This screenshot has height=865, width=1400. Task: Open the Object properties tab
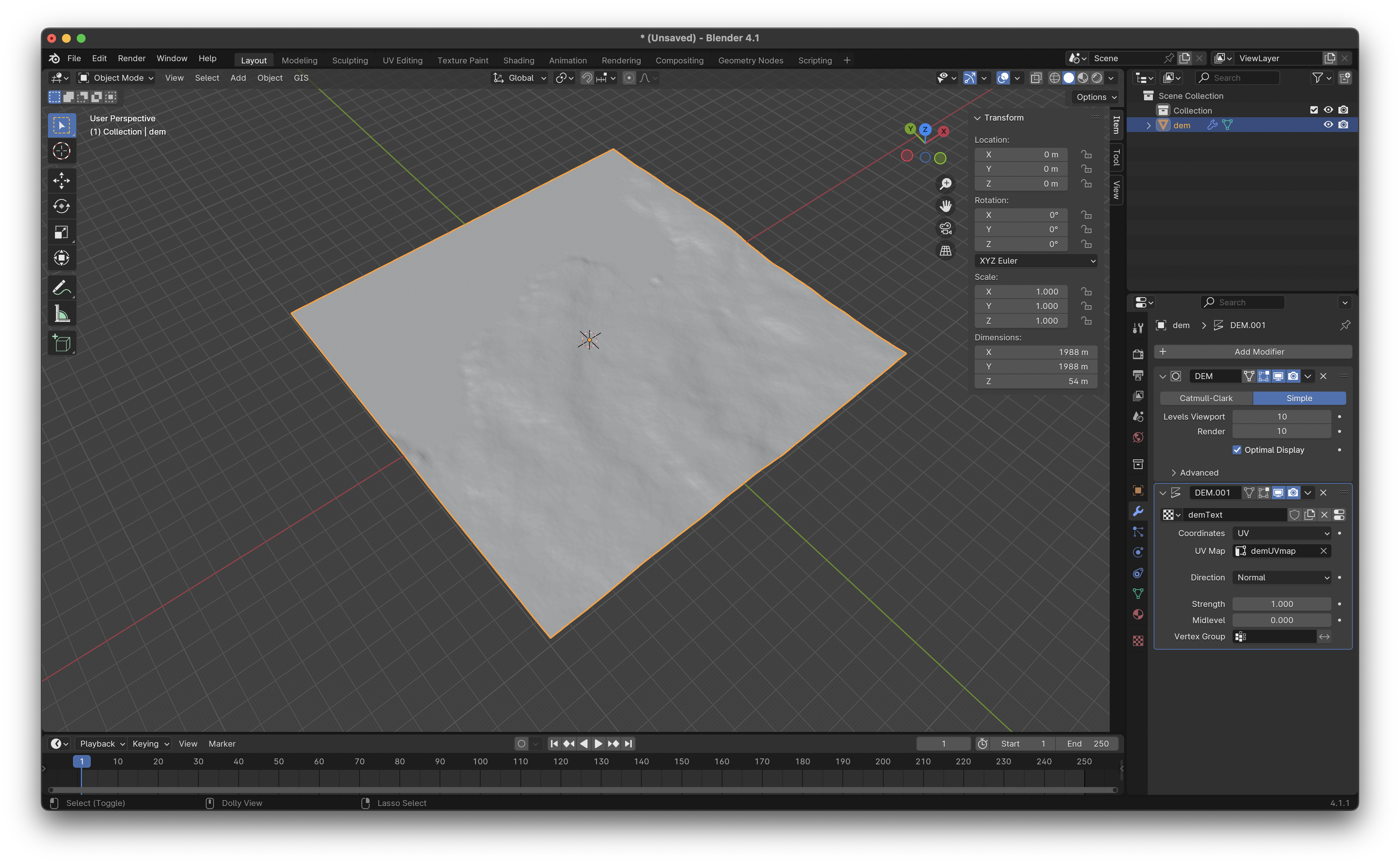[x=1138, y=490]
